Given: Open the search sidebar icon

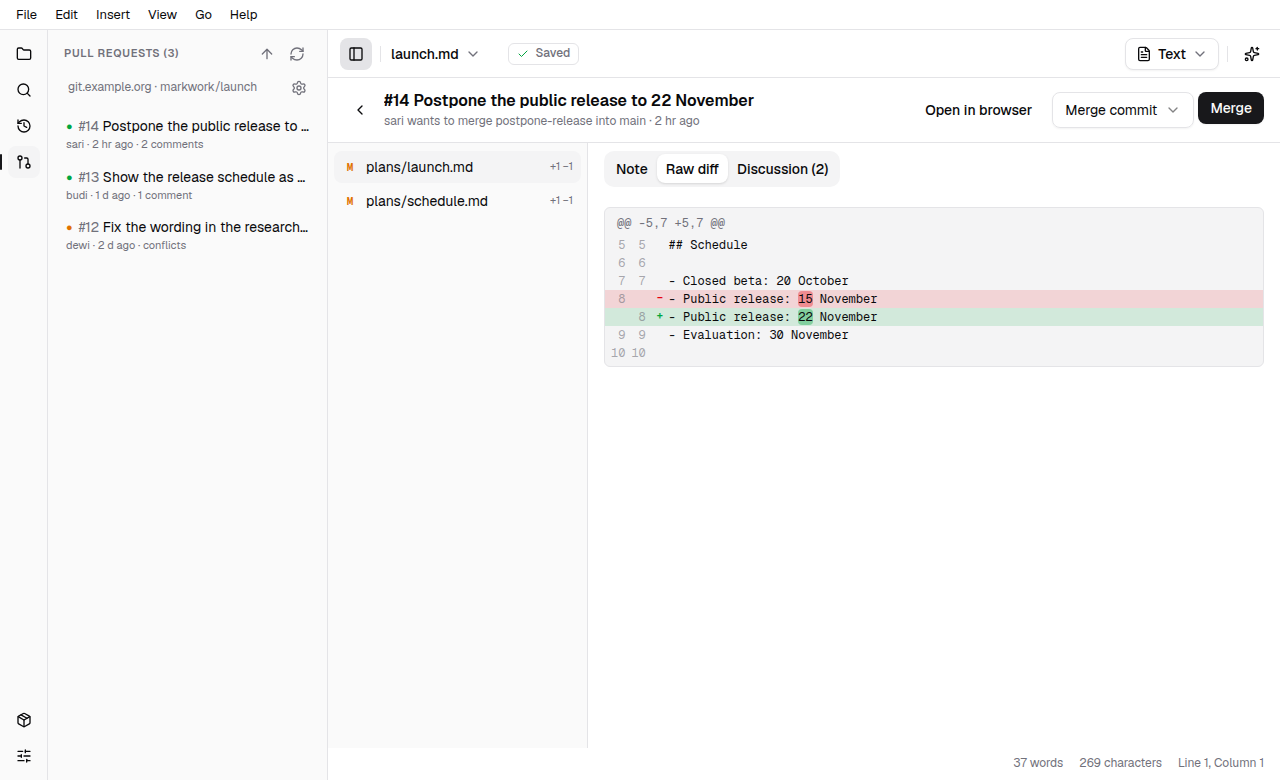Looking at the screenshot, I should pyautogui.click(x=24, y=90).
